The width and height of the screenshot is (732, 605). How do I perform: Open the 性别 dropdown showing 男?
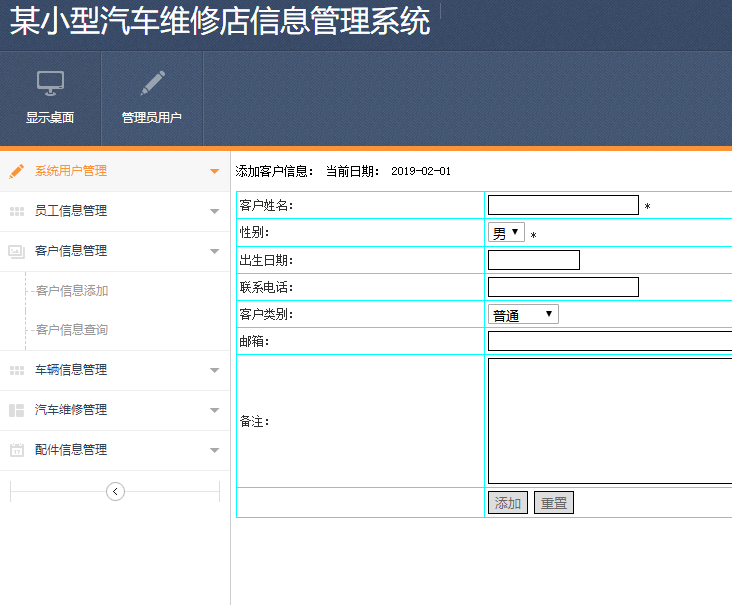point(506,232)
